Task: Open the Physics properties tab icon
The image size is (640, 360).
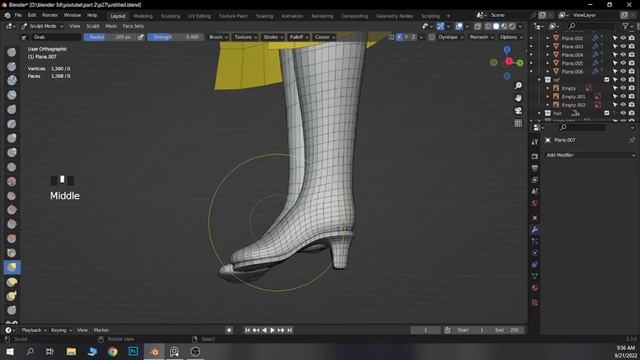Action: [x=535, y=253]
